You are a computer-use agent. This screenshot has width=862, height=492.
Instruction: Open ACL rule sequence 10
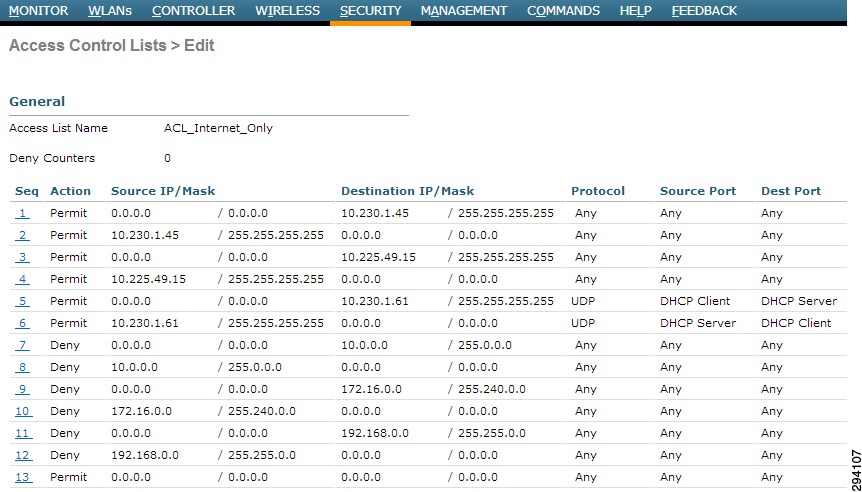(23, 411)
